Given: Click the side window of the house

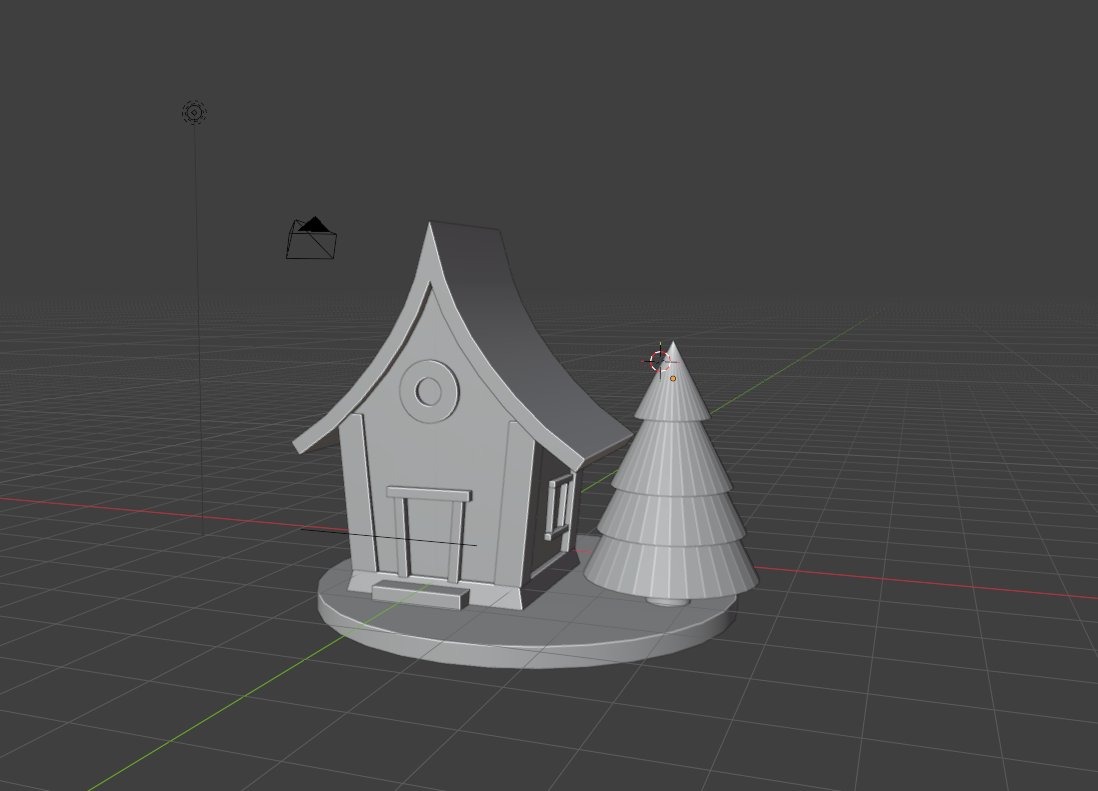Looking at the screenshot, I should 559,508.
